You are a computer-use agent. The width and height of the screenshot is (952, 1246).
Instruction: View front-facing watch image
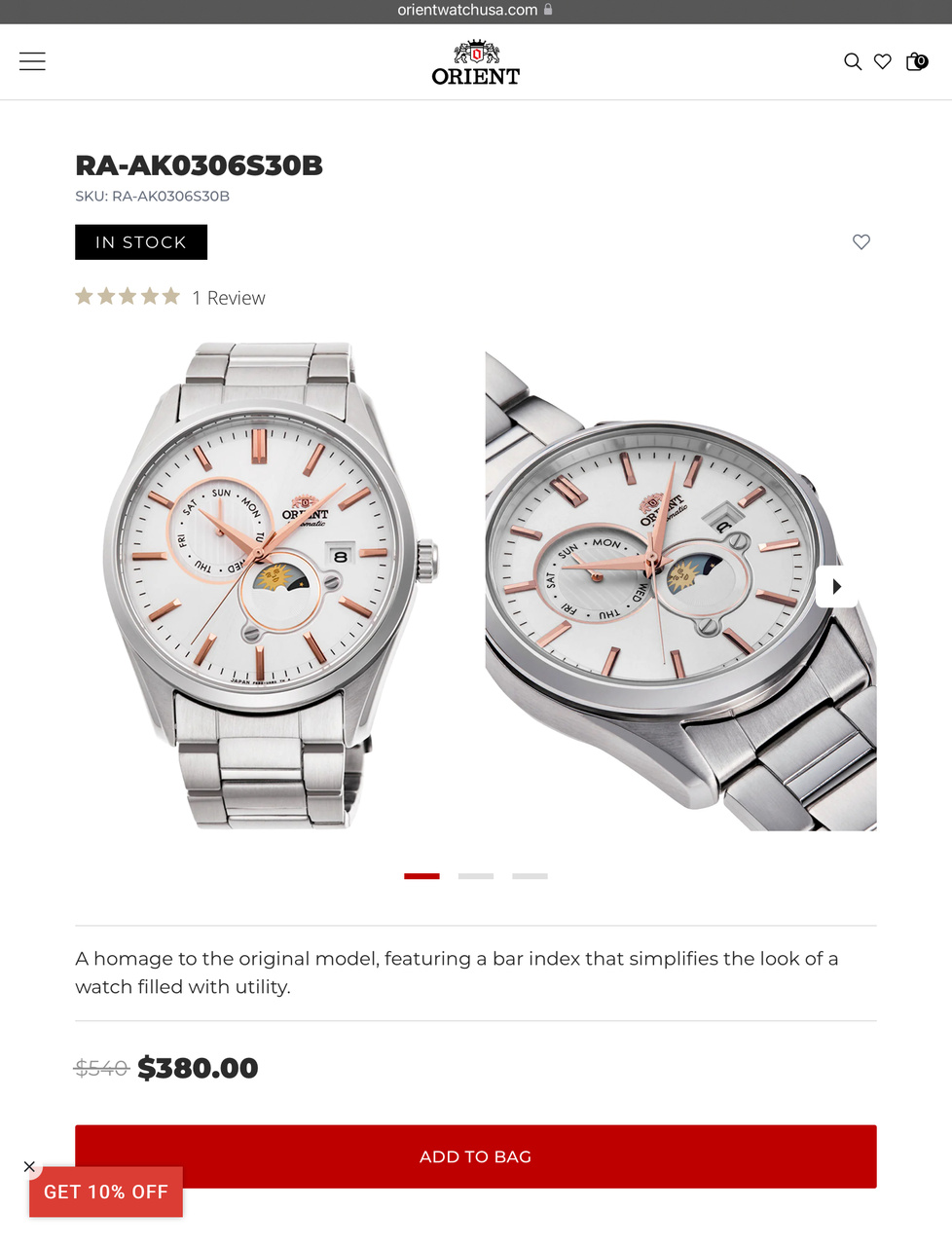point(271,586)
